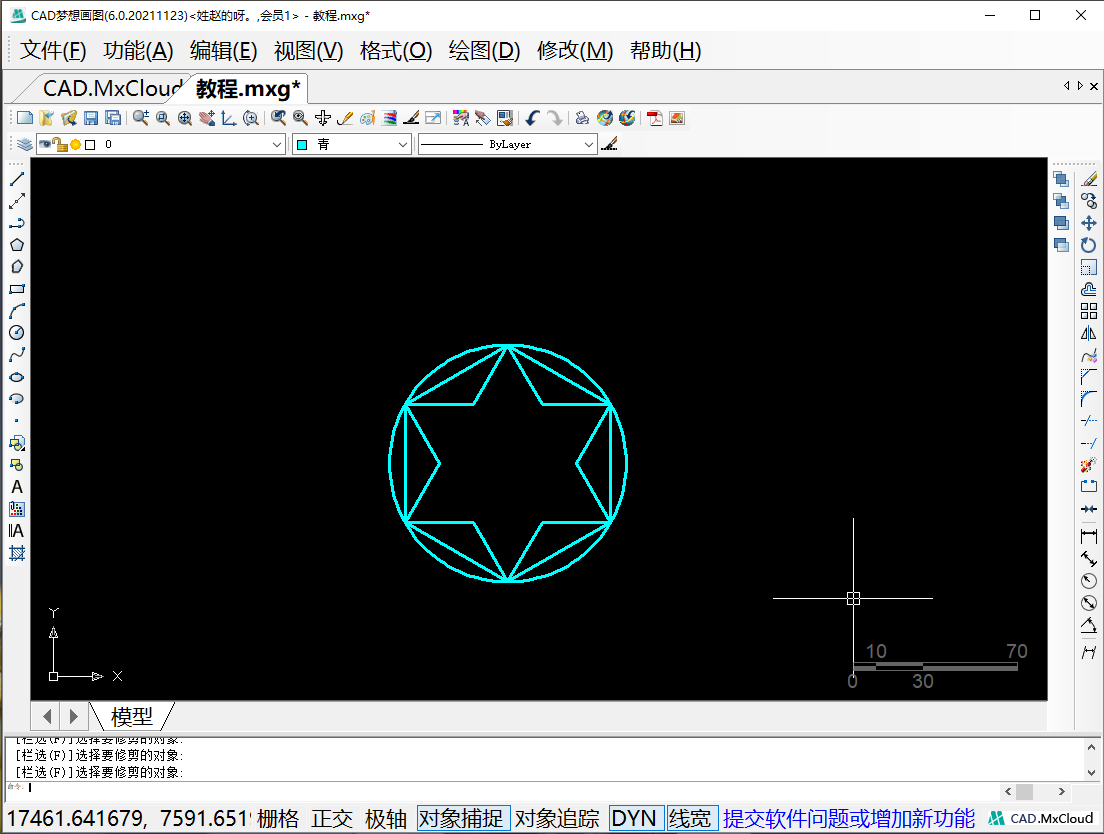Toggle 线宽 lineweight display
The height and width of the screenshot is (834, 1104).
point(691,819)
